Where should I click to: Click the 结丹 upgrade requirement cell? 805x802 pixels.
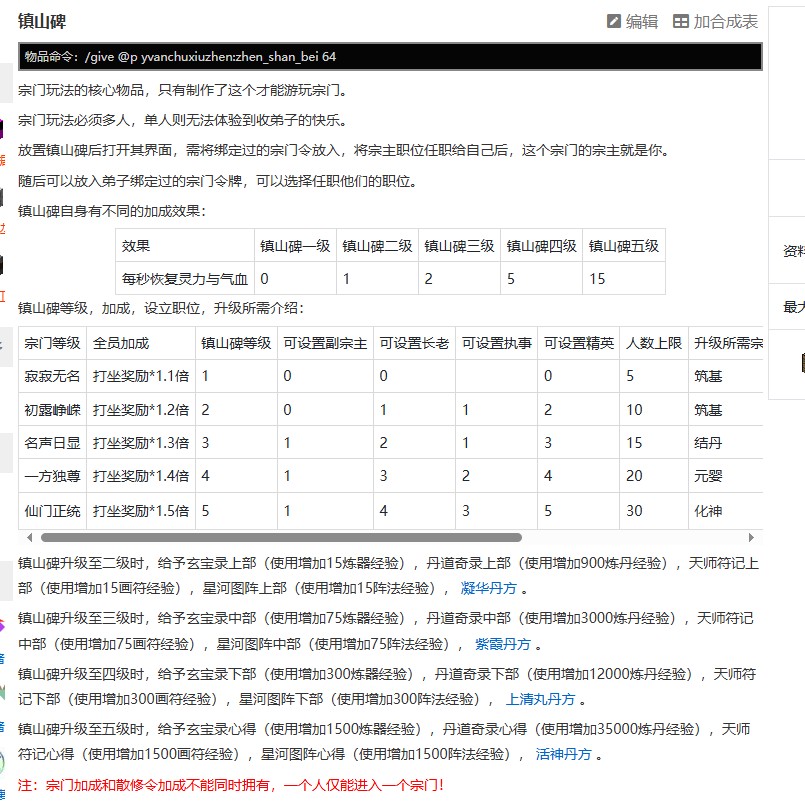725,443
